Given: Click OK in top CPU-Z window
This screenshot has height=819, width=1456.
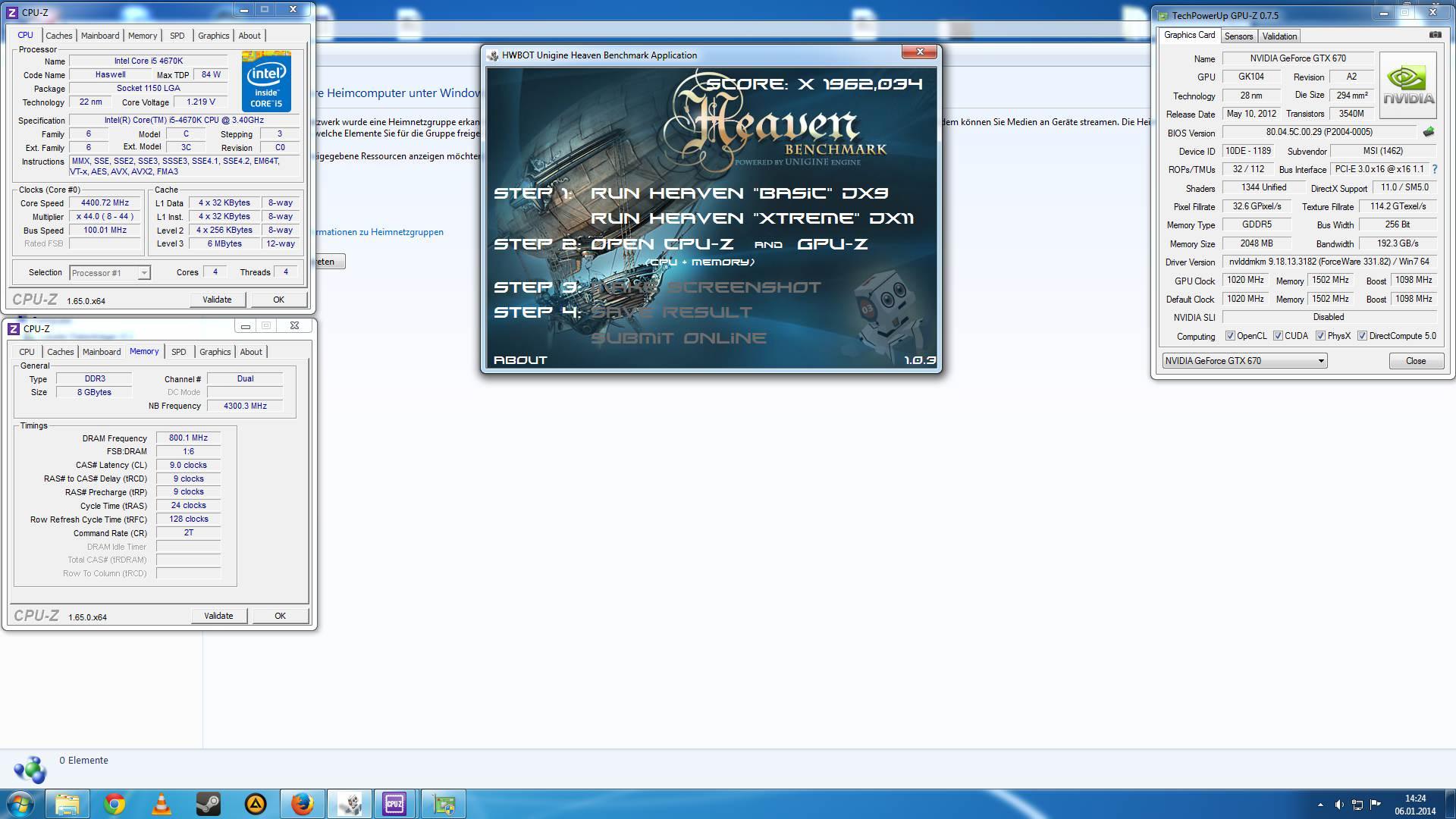Looking at the screenshot, I should 278,300.
